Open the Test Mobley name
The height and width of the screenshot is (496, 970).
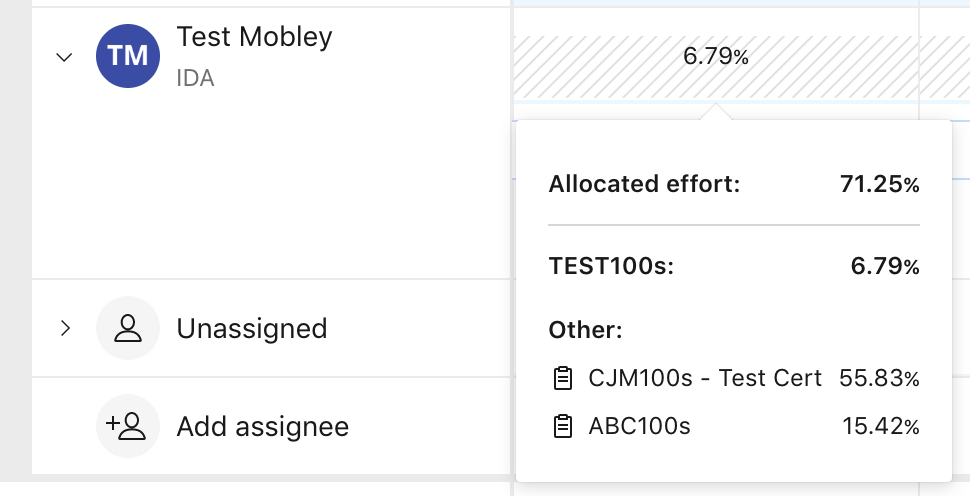[x=254, y=37]
